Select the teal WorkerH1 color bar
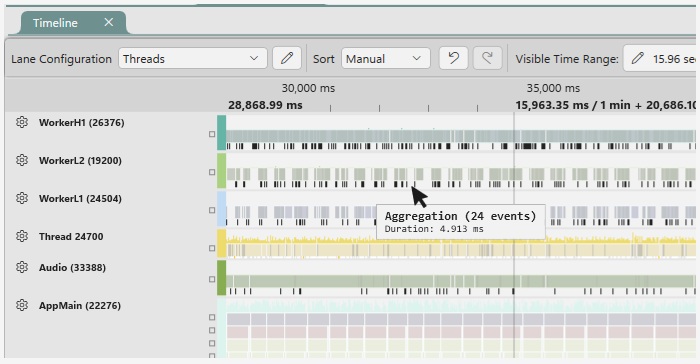The image size is (700, 364). 221,133
